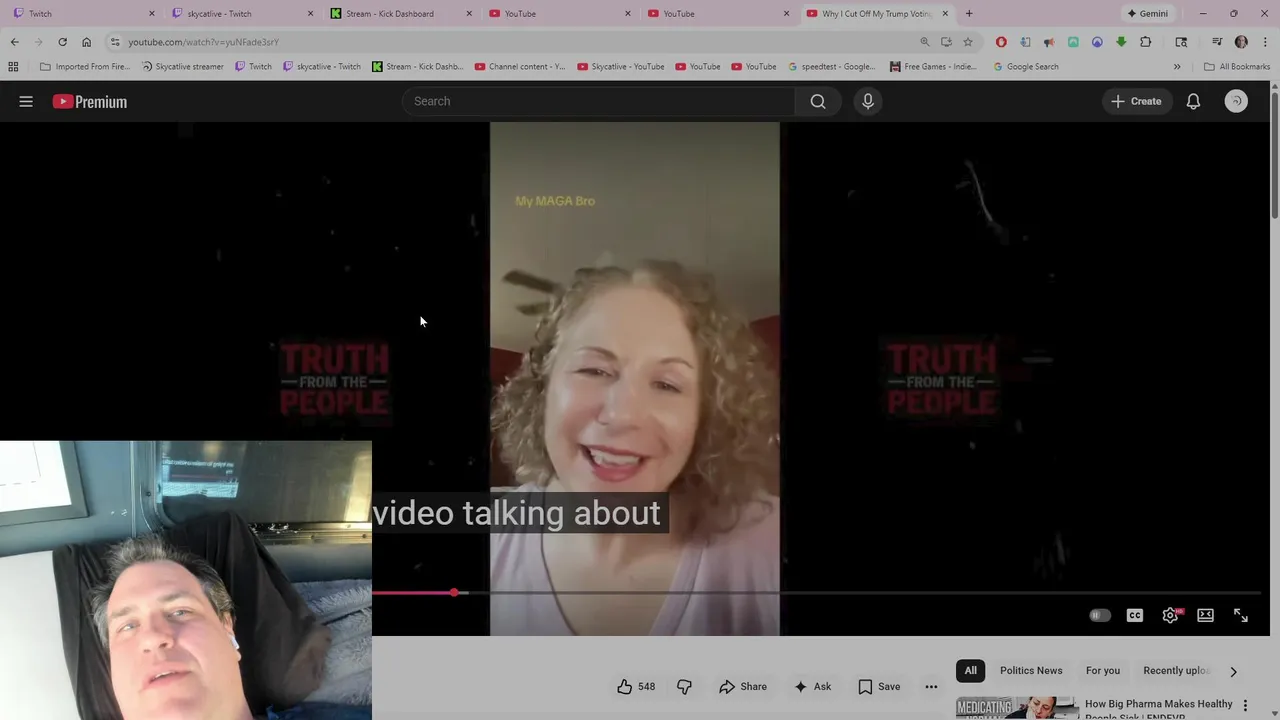
Task: Save video to playlist
Action: point(879,686)
